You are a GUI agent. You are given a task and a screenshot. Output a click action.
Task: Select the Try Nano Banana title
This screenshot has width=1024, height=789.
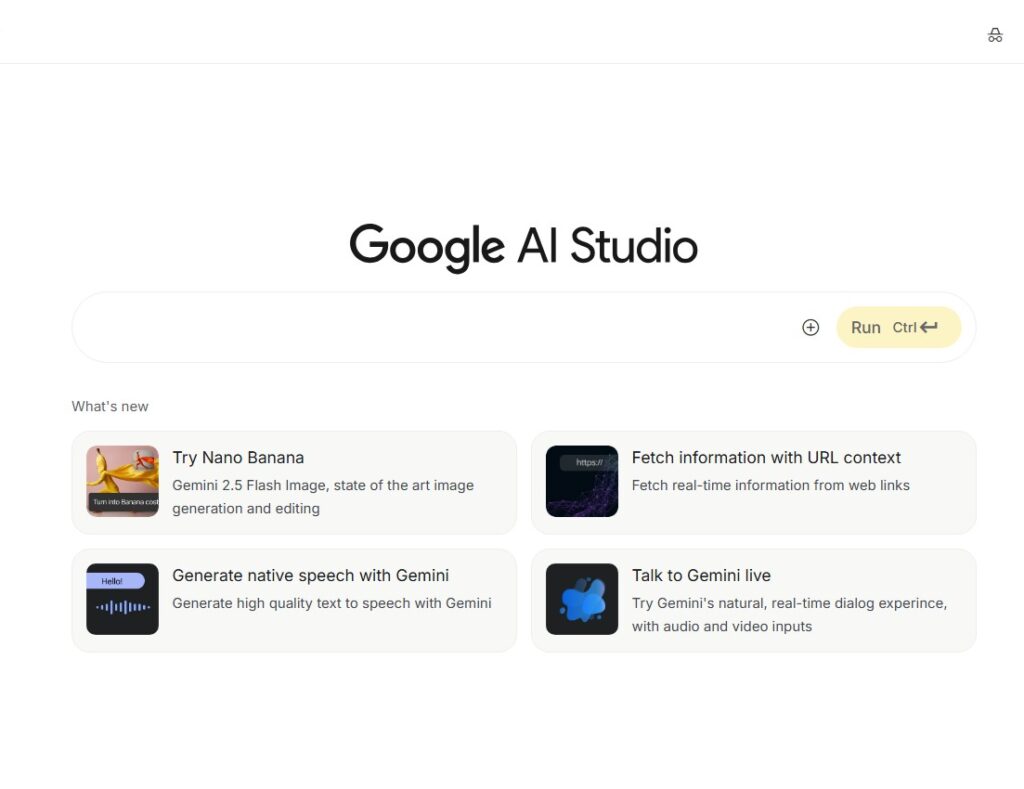point(238,457)
